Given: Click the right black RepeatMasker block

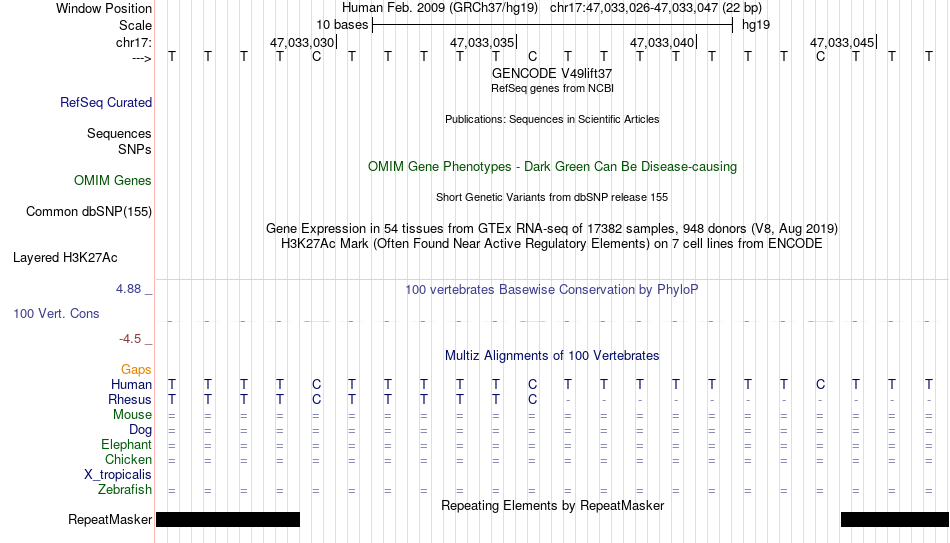Looking at the screenshot, I should (895, 519).
